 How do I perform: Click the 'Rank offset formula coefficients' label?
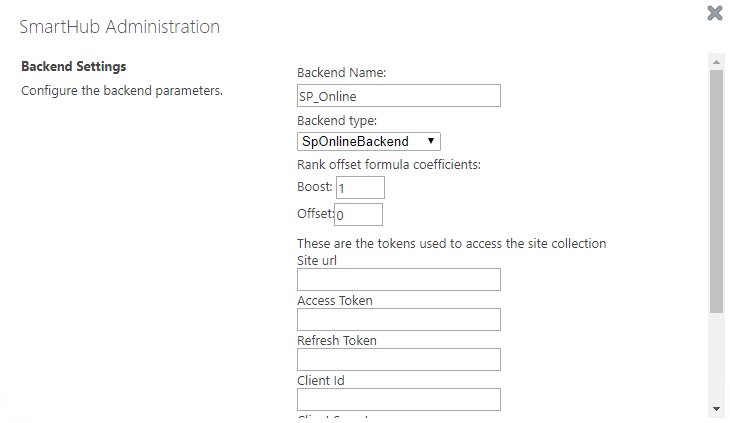point(389,164)
